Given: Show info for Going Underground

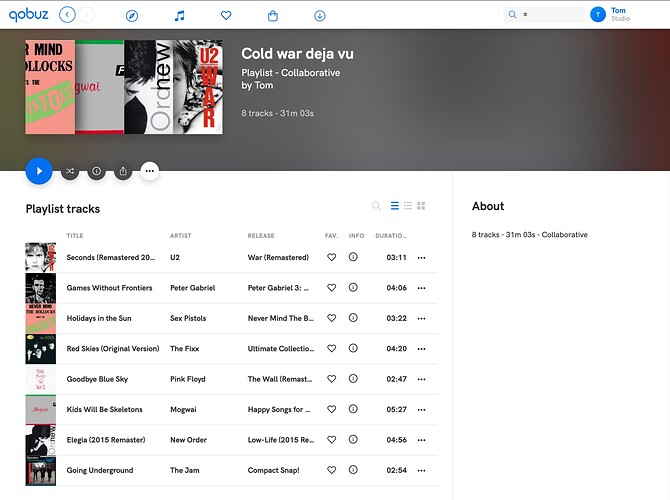Looking at the screenshot, I should (353, 469).
